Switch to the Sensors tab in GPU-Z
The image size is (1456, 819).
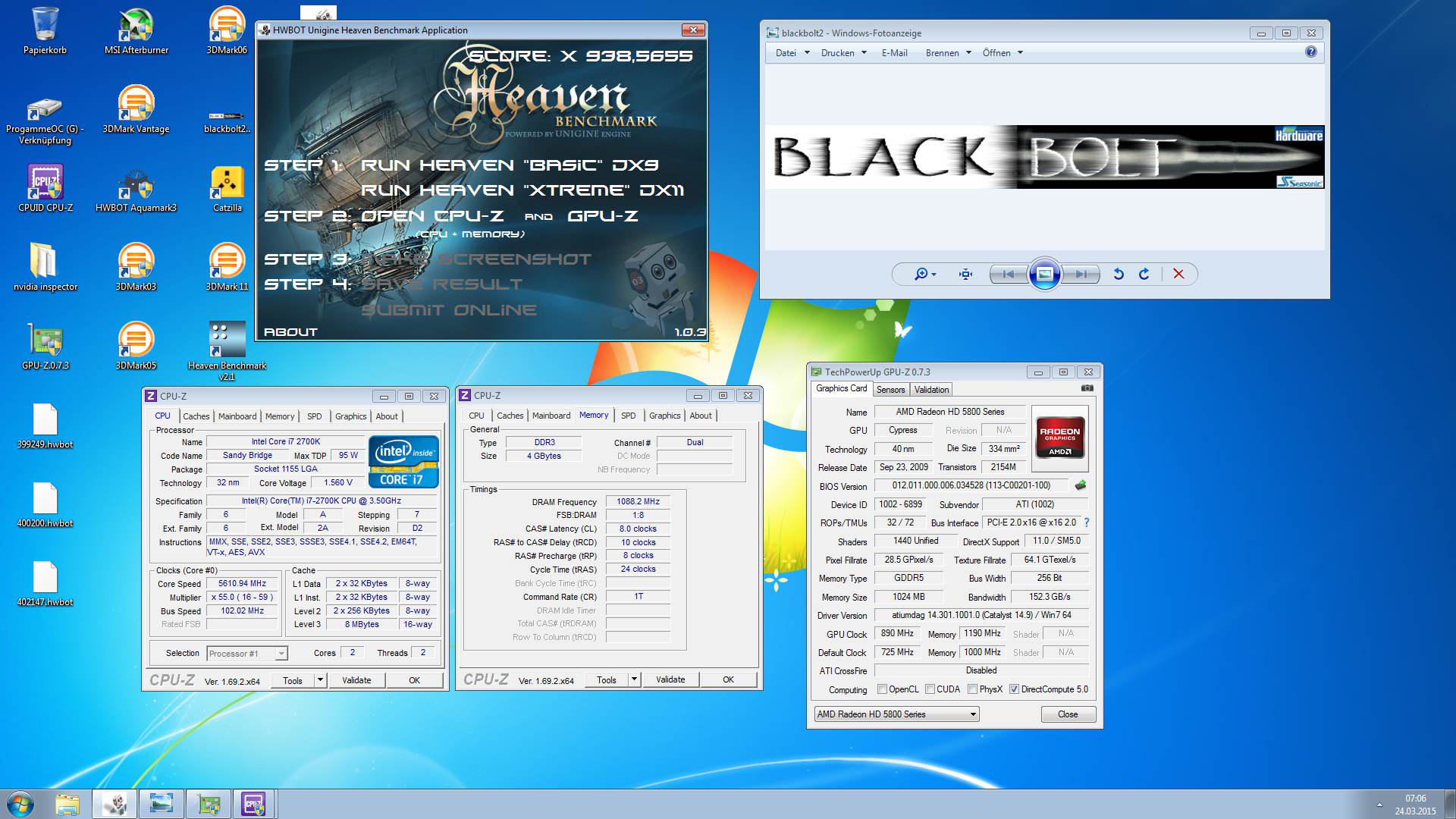point(890,390)
